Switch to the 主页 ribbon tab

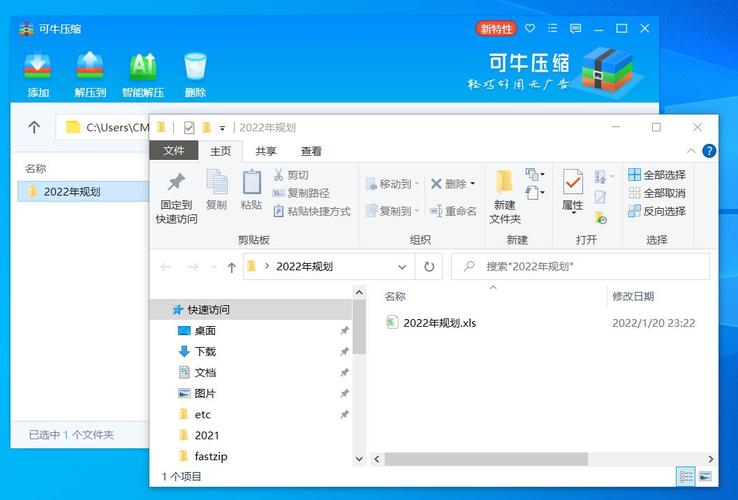[220, 151]
